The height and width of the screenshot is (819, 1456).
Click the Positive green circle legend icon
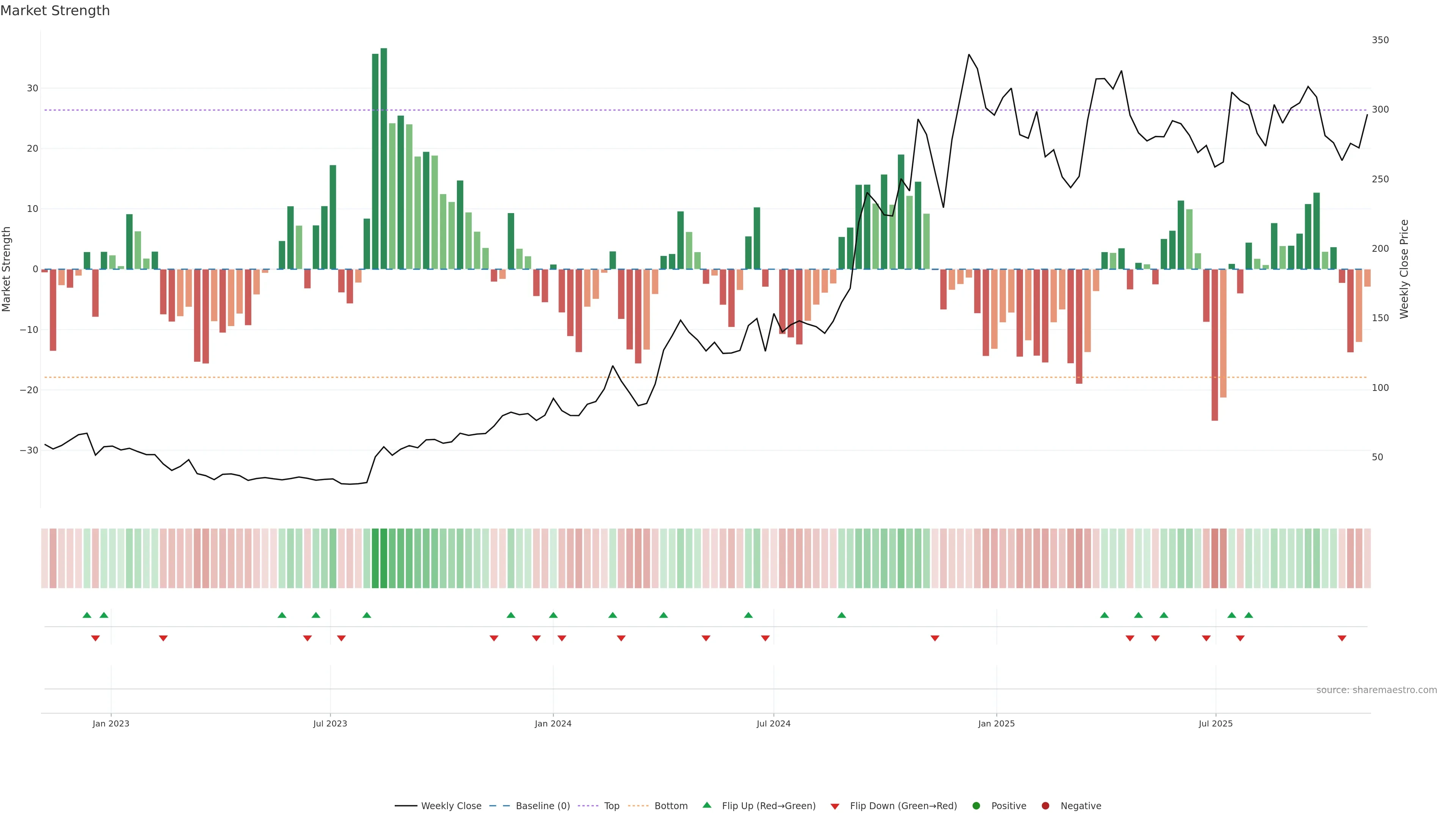click(976, 806)
